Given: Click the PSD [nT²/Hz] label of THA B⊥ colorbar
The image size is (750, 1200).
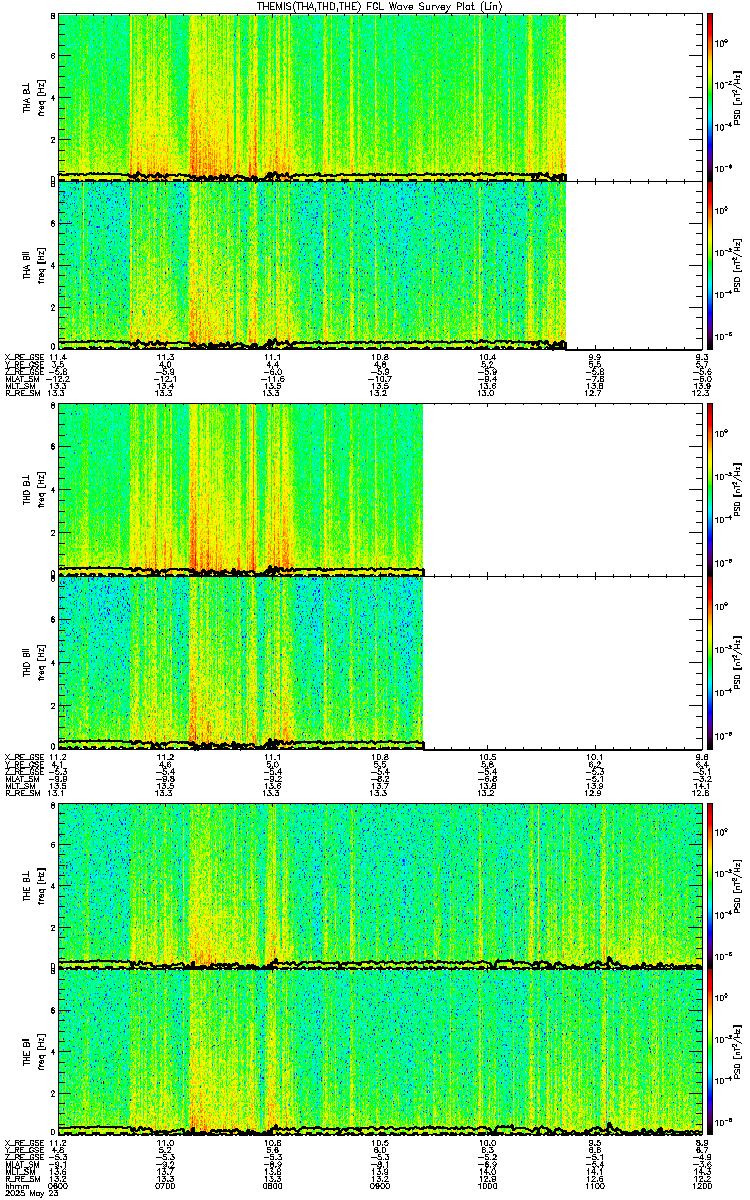Looking at the screenshot, I should pyautogui.click(x=738, y=96).
